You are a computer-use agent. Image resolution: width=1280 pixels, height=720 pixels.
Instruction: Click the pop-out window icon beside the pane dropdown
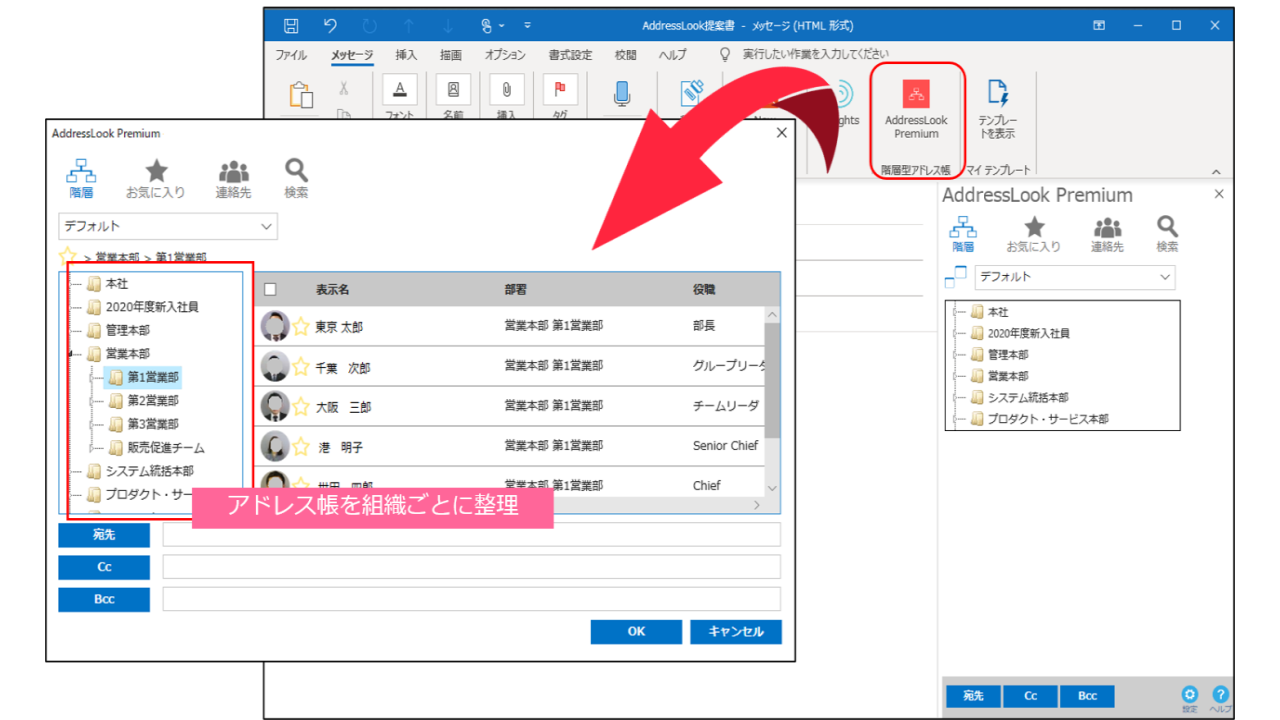[956, 277]
